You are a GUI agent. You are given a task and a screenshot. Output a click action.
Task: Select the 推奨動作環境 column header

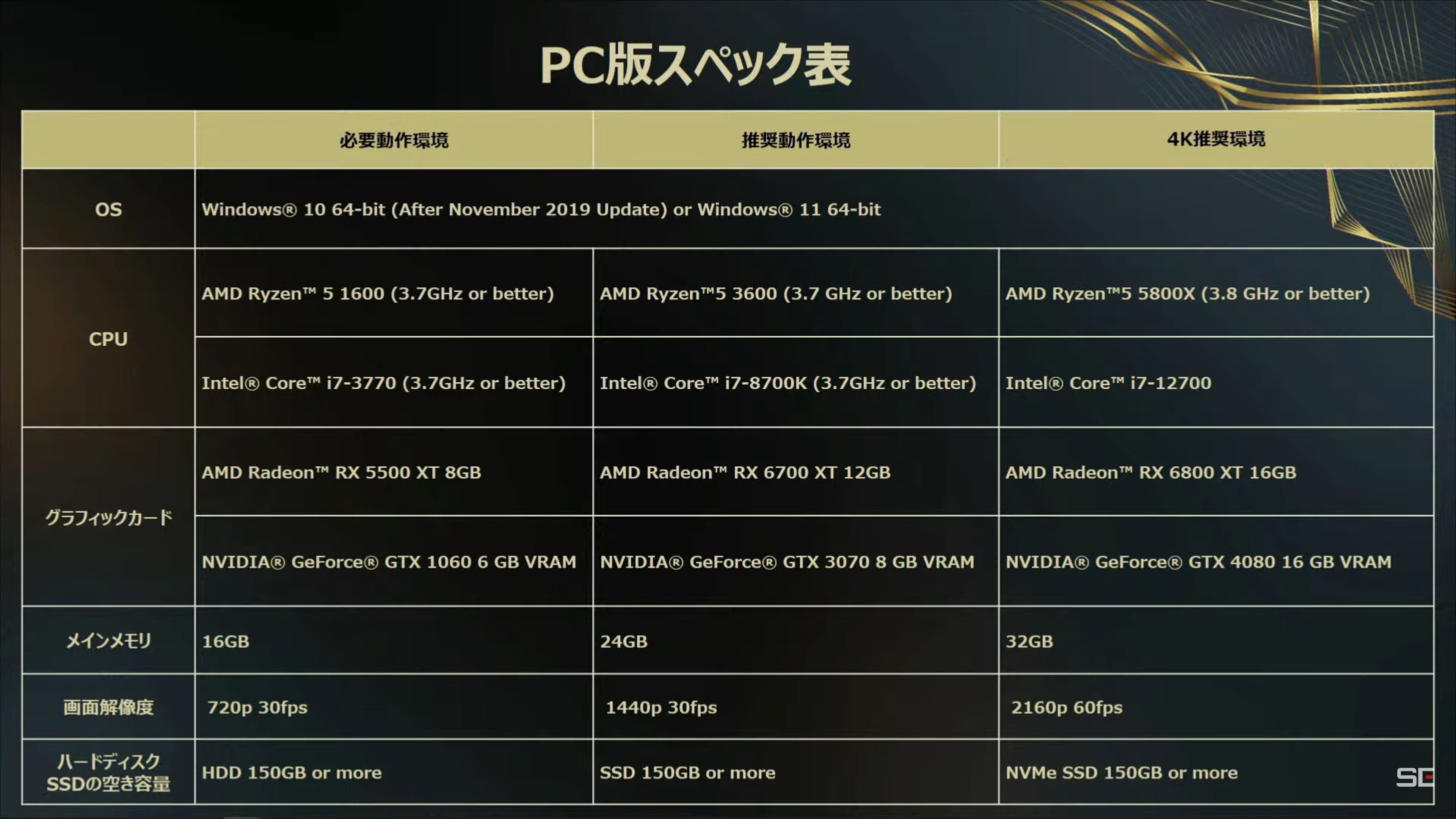pos(795,140)
